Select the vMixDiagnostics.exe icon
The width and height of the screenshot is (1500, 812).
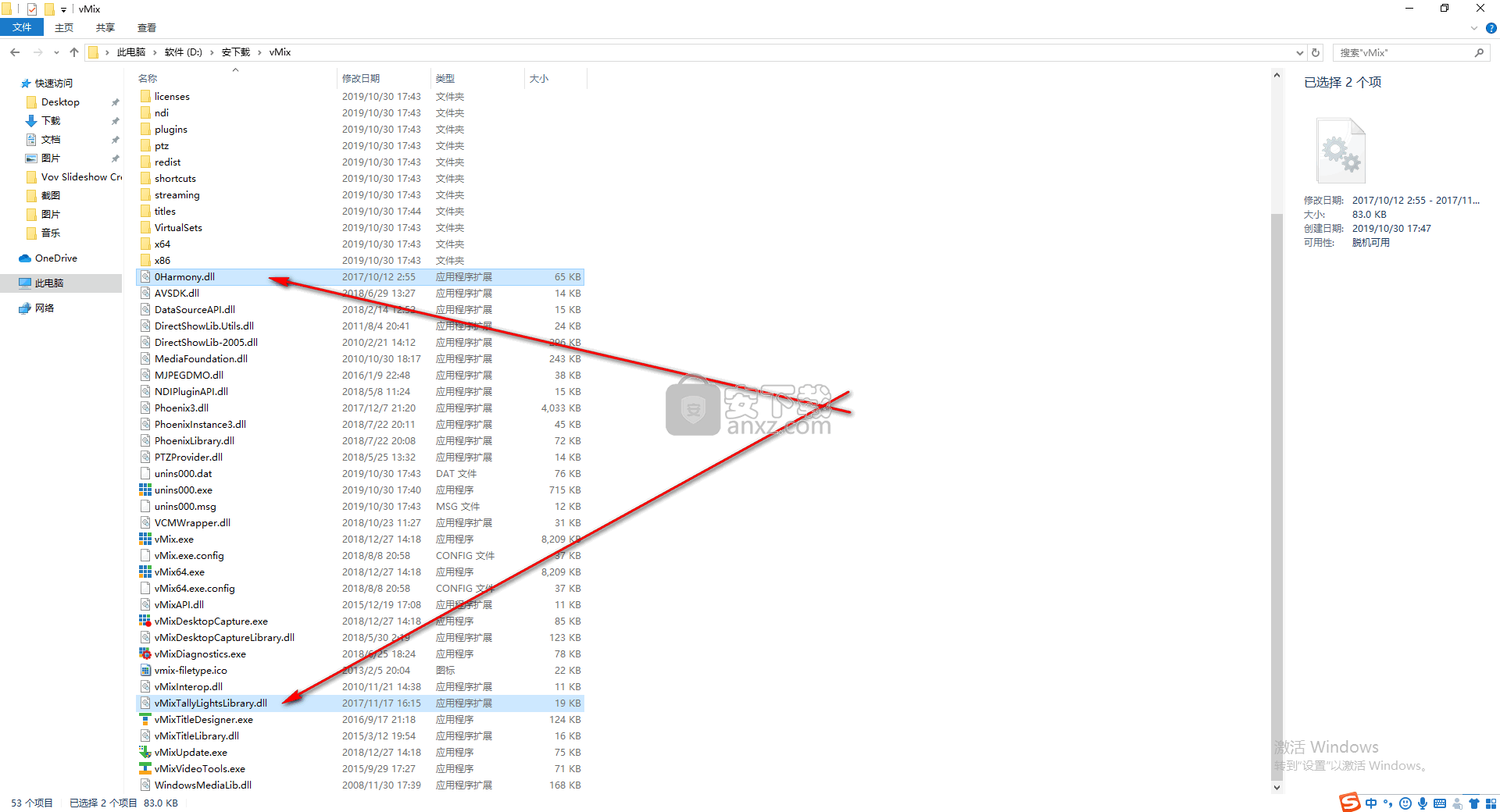145,654
